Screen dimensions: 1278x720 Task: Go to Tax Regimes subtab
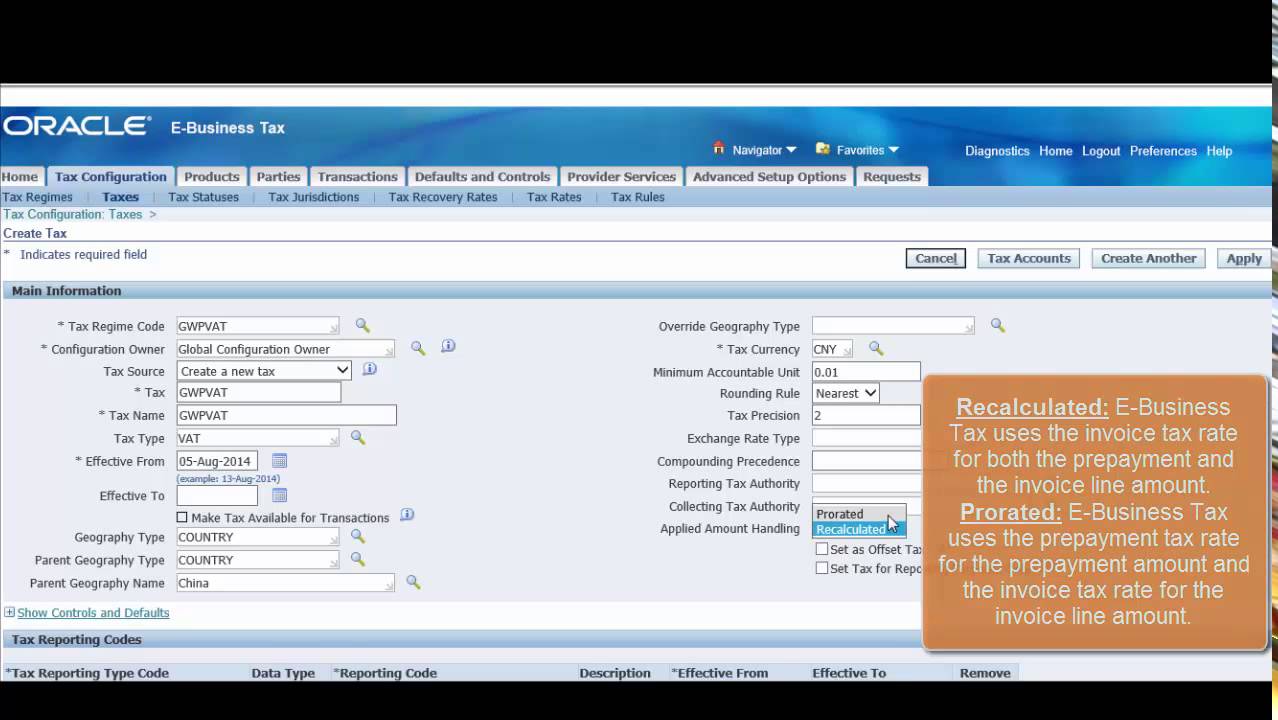coord(37,197)
